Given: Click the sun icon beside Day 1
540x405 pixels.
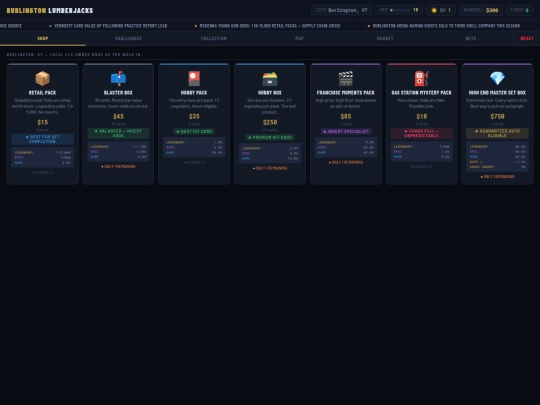Looking at the screenshot, I should point(434,10).
